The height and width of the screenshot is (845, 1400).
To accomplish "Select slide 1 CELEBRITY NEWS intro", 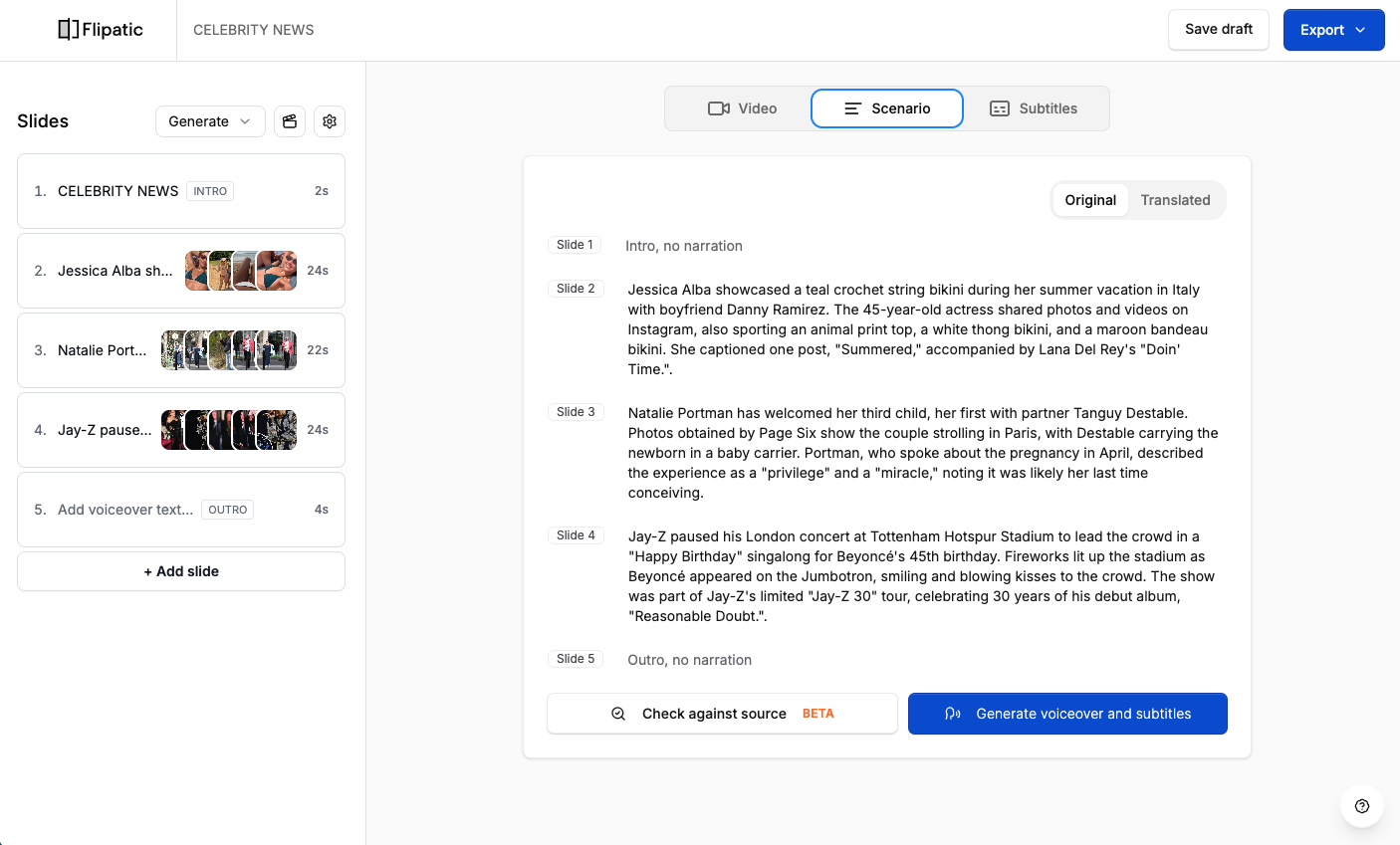I will (181, 191).
